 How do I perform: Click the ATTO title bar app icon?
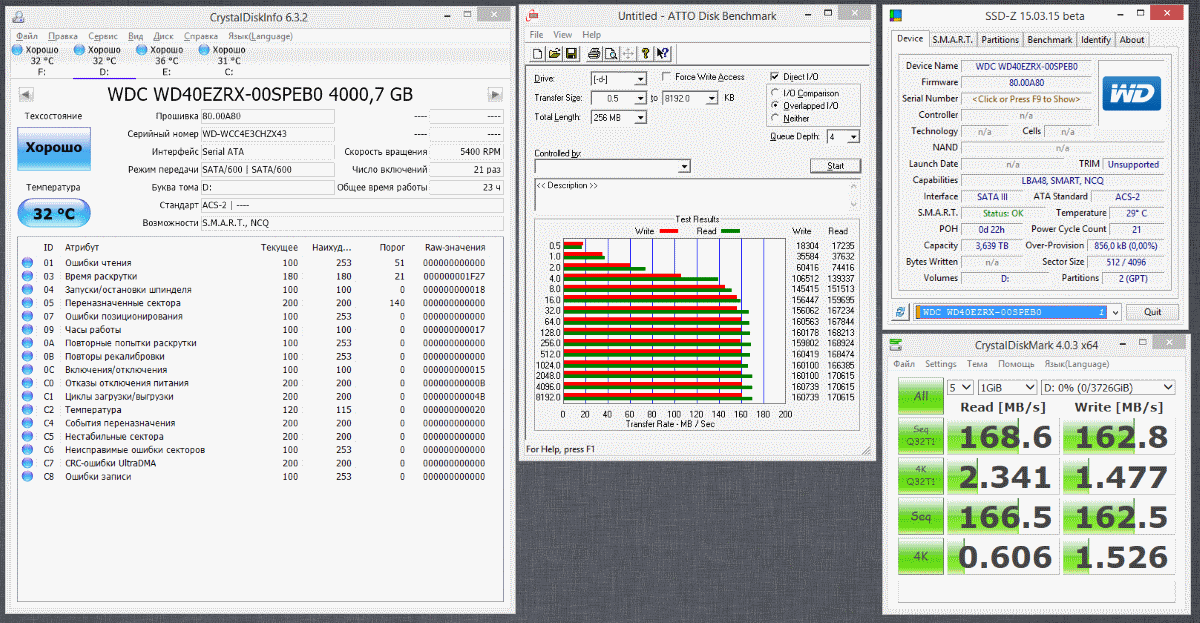point(532,16)
